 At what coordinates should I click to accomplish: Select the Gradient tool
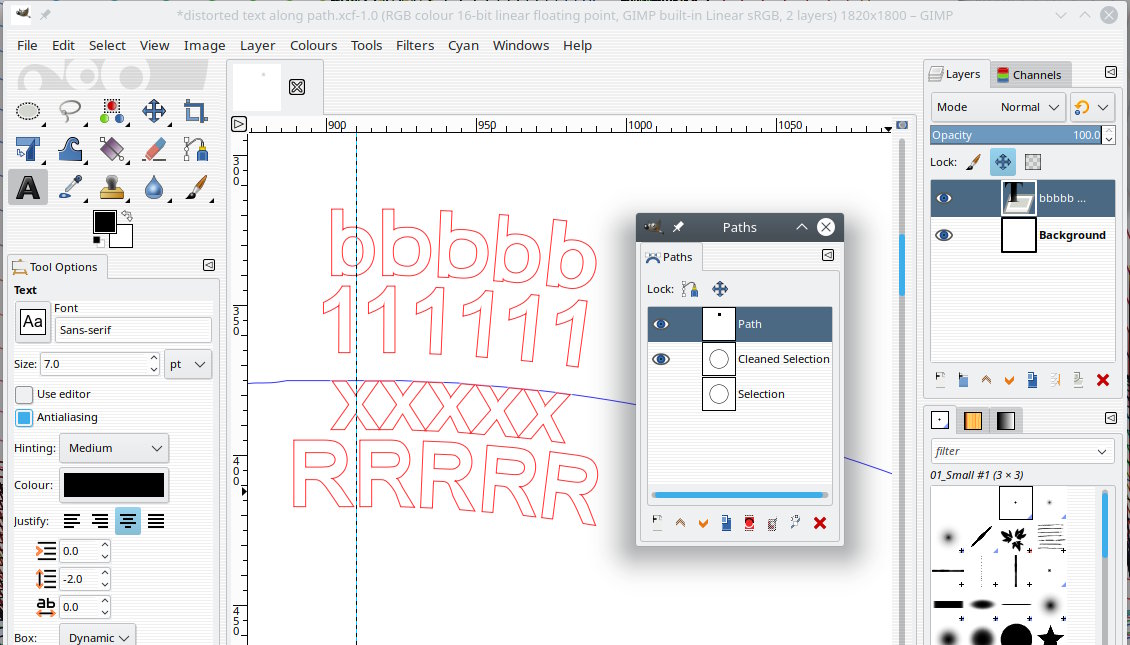pos(112,150)
